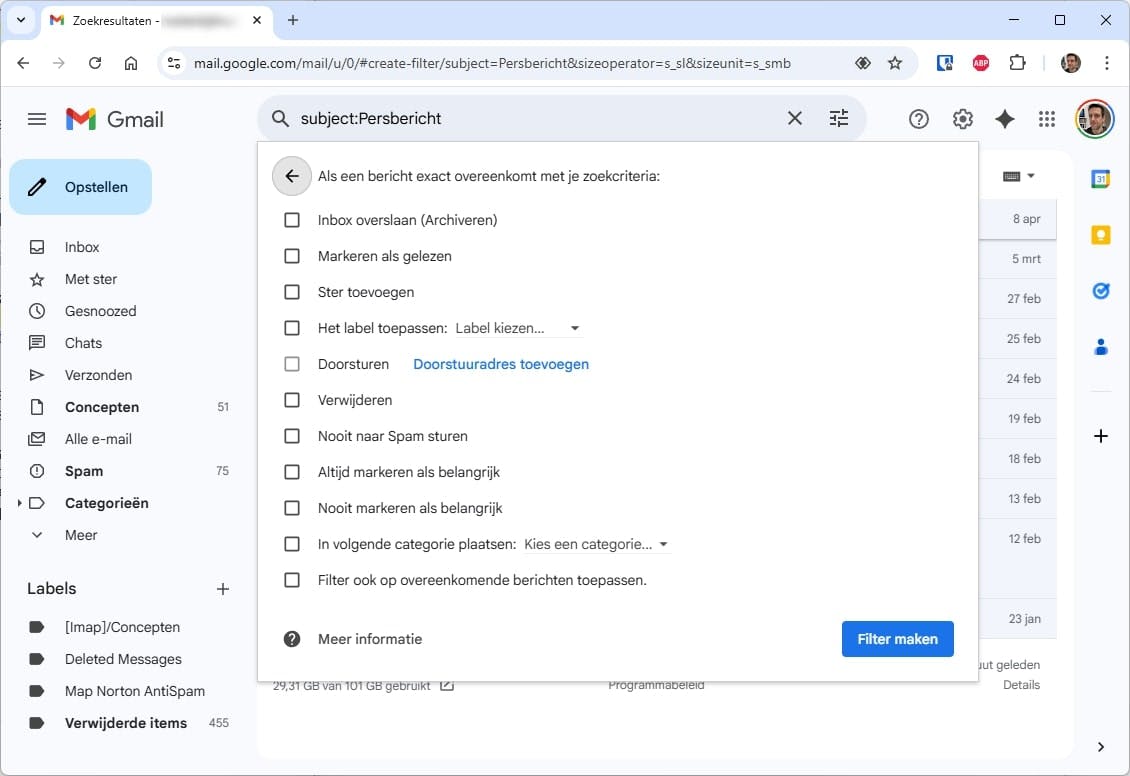Click the 'Filter maken' button

(897, 639)
